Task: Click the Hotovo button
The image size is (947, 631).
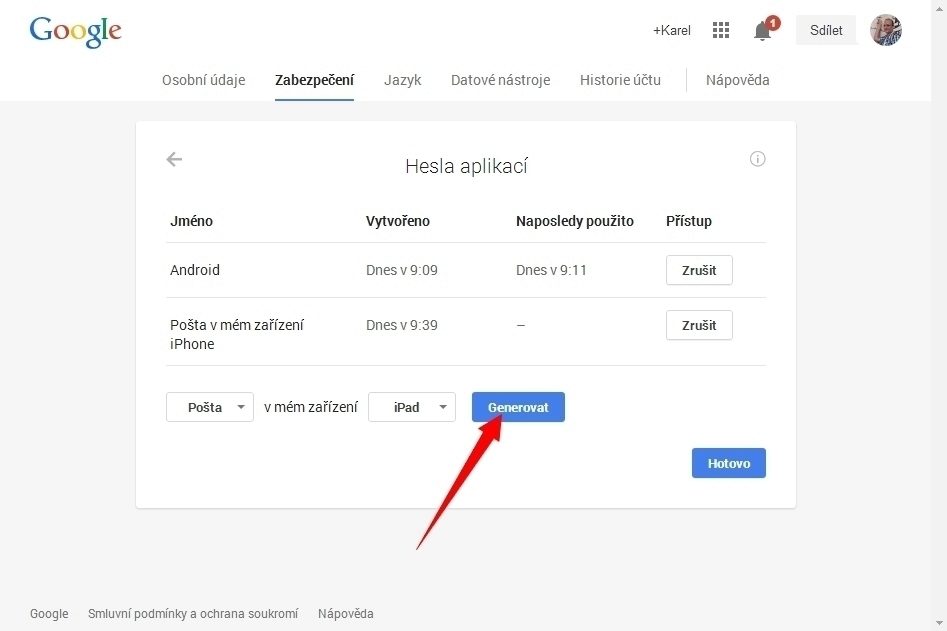Action: (728, 463)
